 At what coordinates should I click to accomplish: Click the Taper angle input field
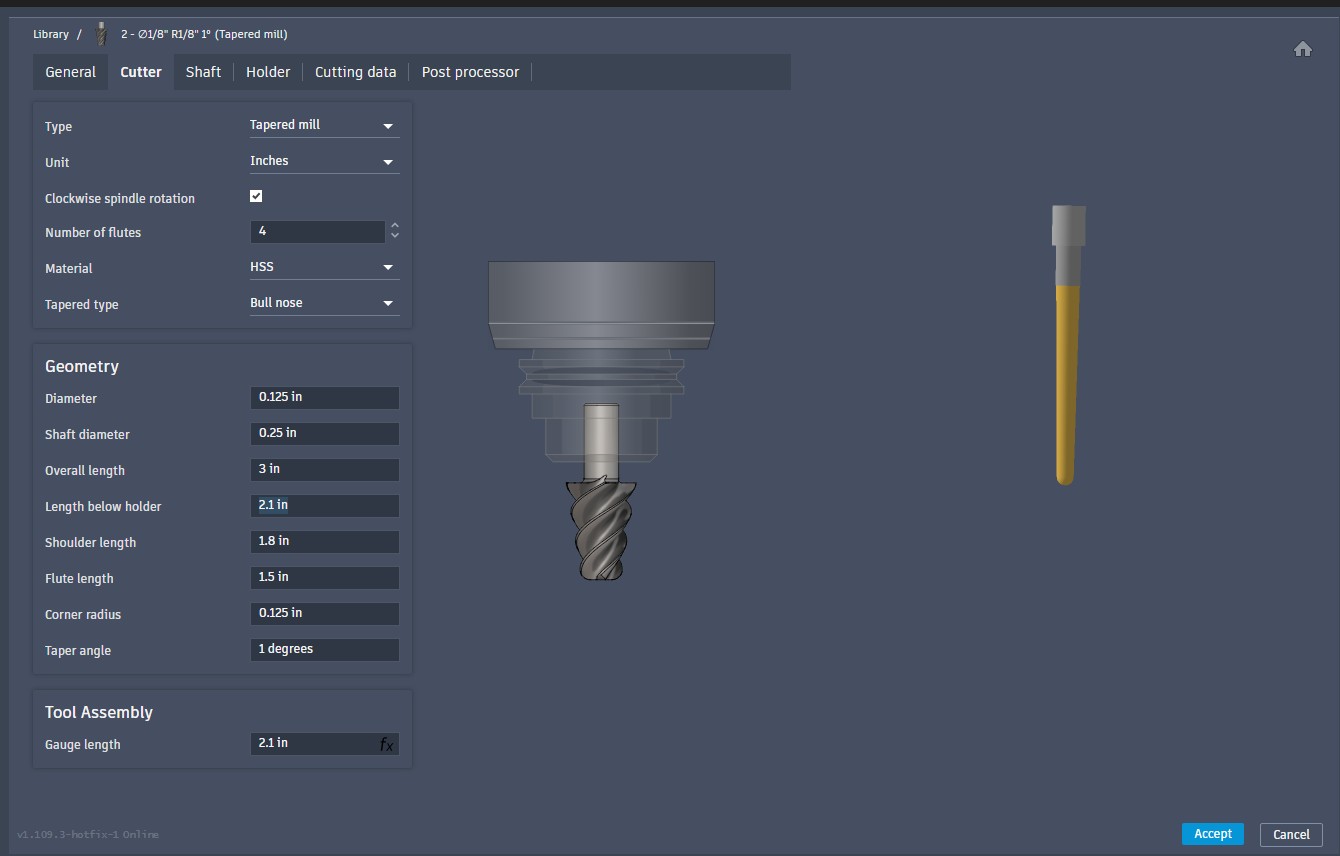(x=324, y=649)
